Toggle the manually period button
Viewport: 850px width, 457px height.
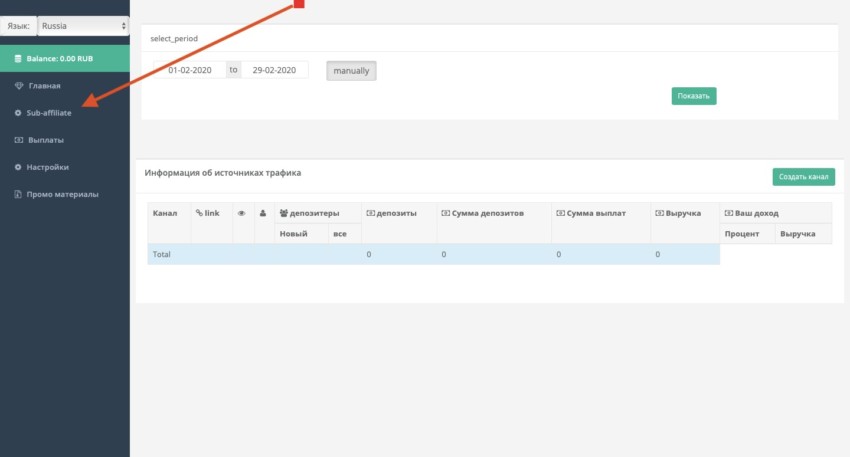(351, 70)
